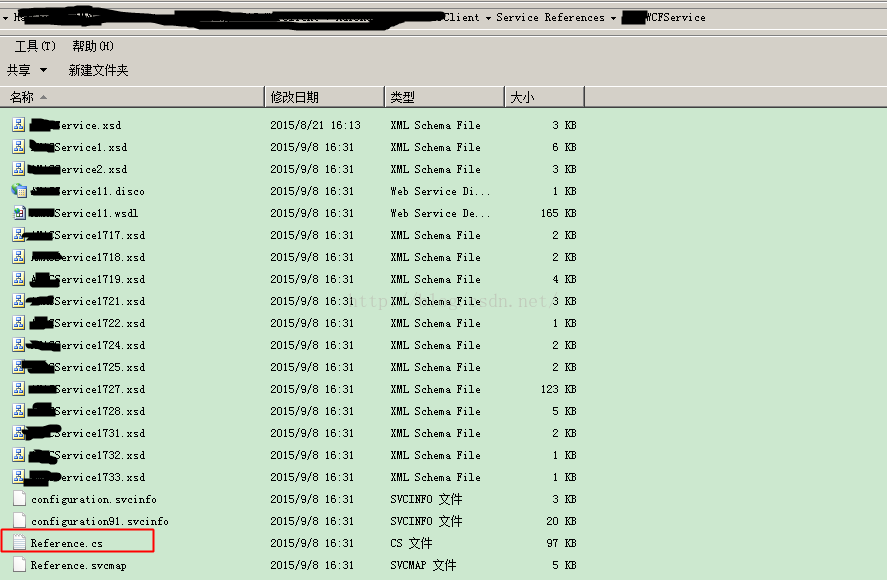Select the file name ending ervice11.disco
887x580 pixels.
87,191
